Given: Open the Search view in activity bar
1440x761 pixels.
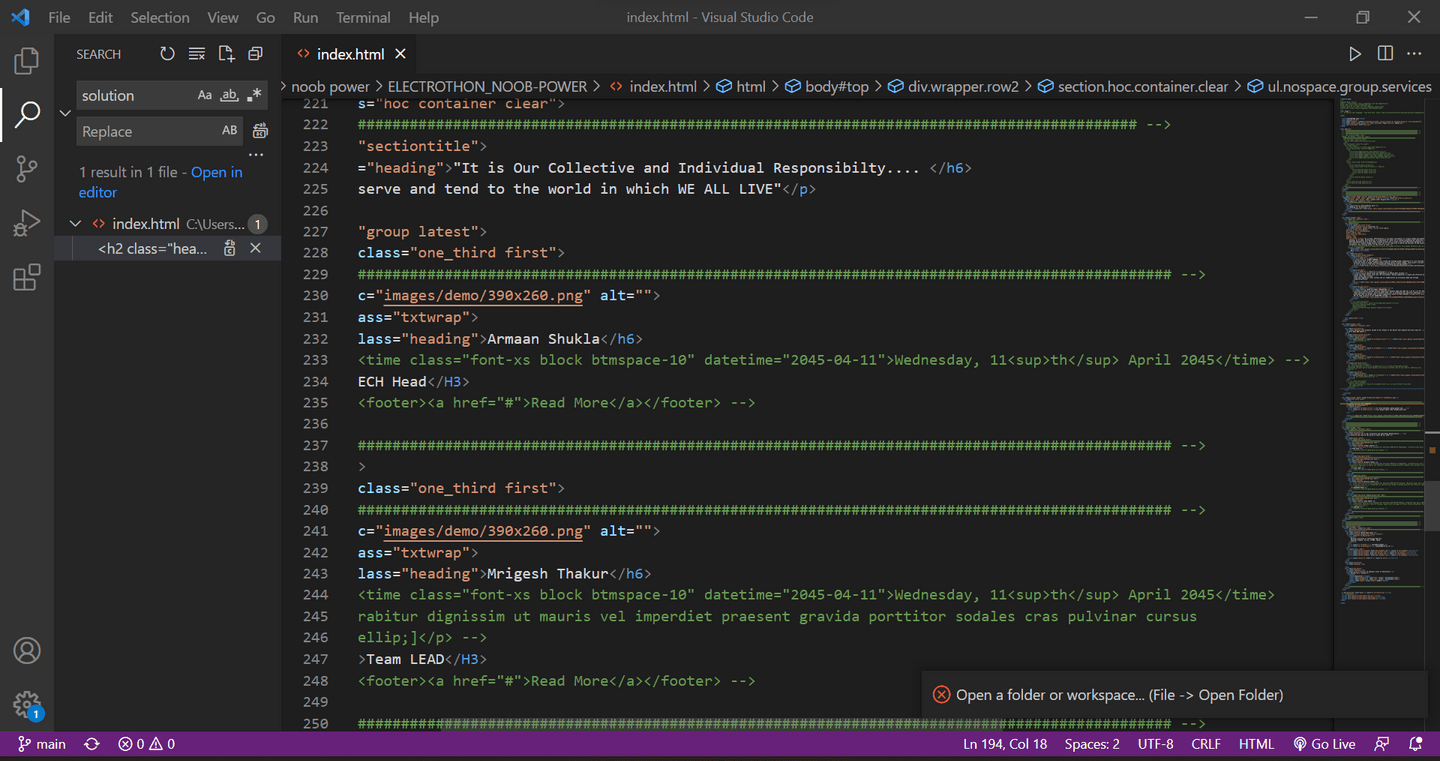Looking at the screenshot, I should (x=27, y=114).
